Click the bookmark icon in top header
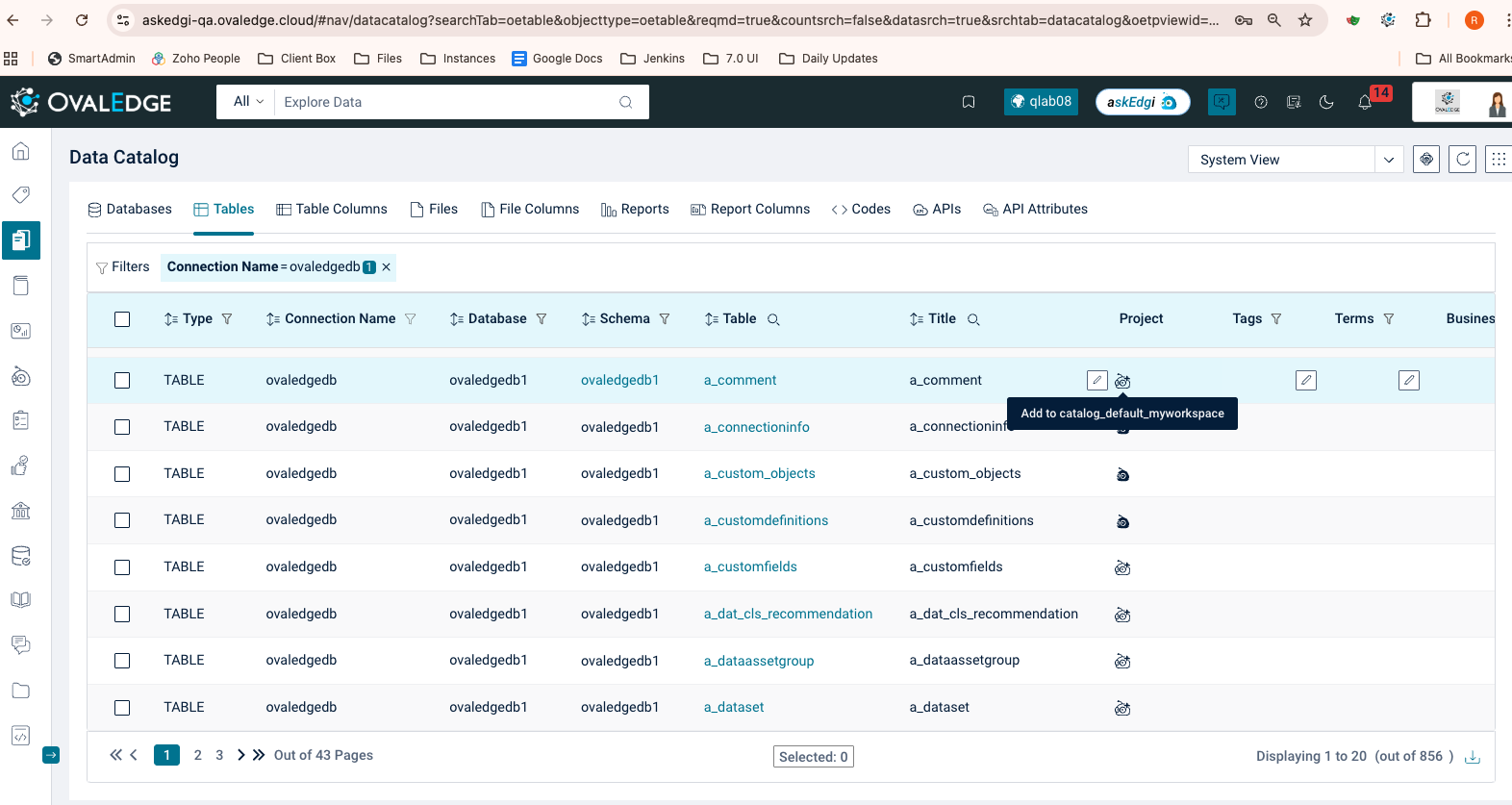 pos(969,102)
